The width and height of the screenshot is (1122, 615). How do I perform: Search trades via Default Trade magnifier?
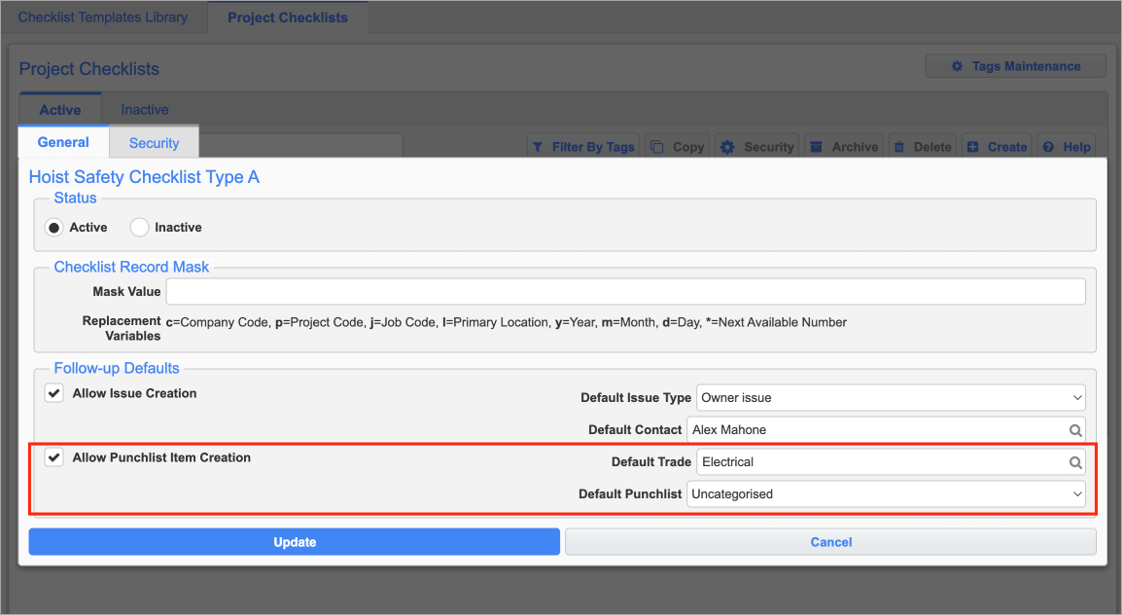1075,461
